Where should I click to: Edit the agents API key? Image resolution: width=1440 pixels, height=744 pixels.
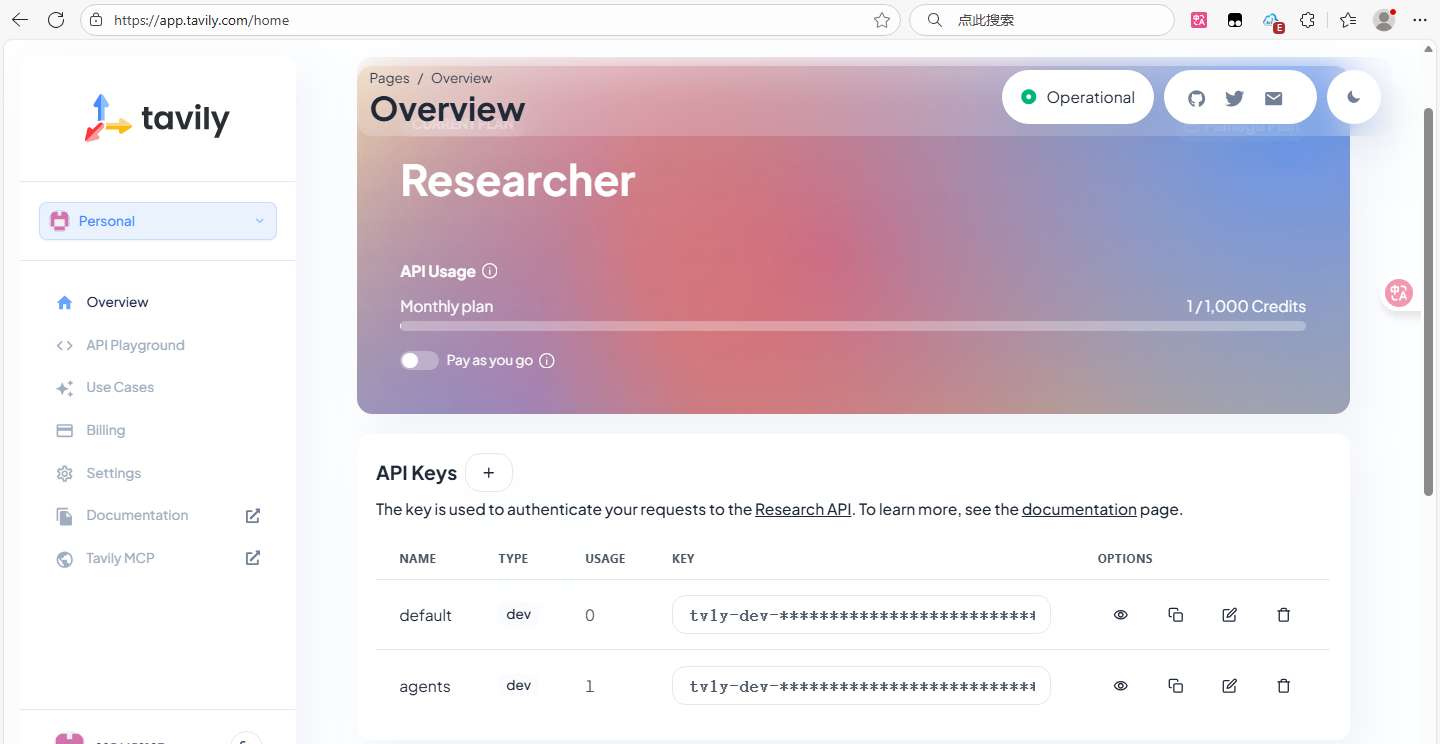pos(1230,686)
